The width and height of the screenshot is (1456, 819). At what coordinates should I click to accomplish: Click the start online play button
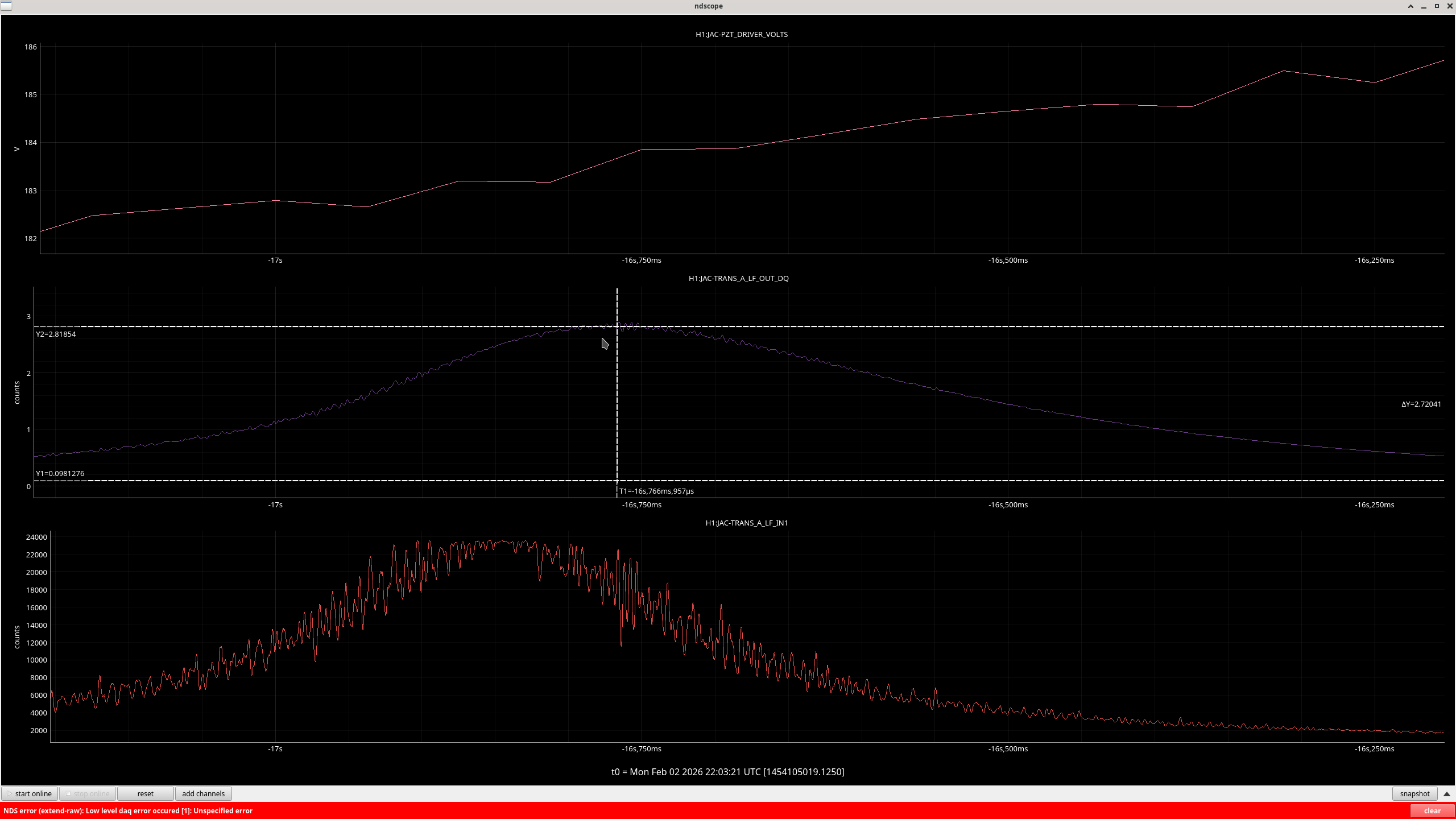[30, 793]
